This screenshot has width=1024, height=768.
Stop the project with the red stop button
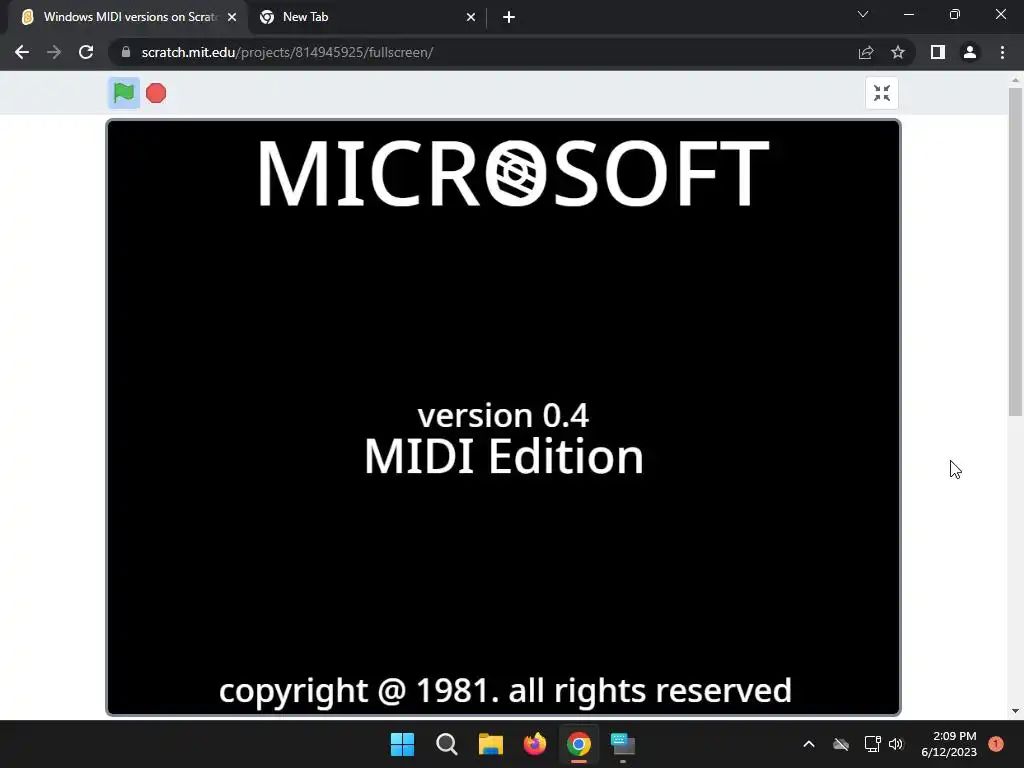(155, 93)
